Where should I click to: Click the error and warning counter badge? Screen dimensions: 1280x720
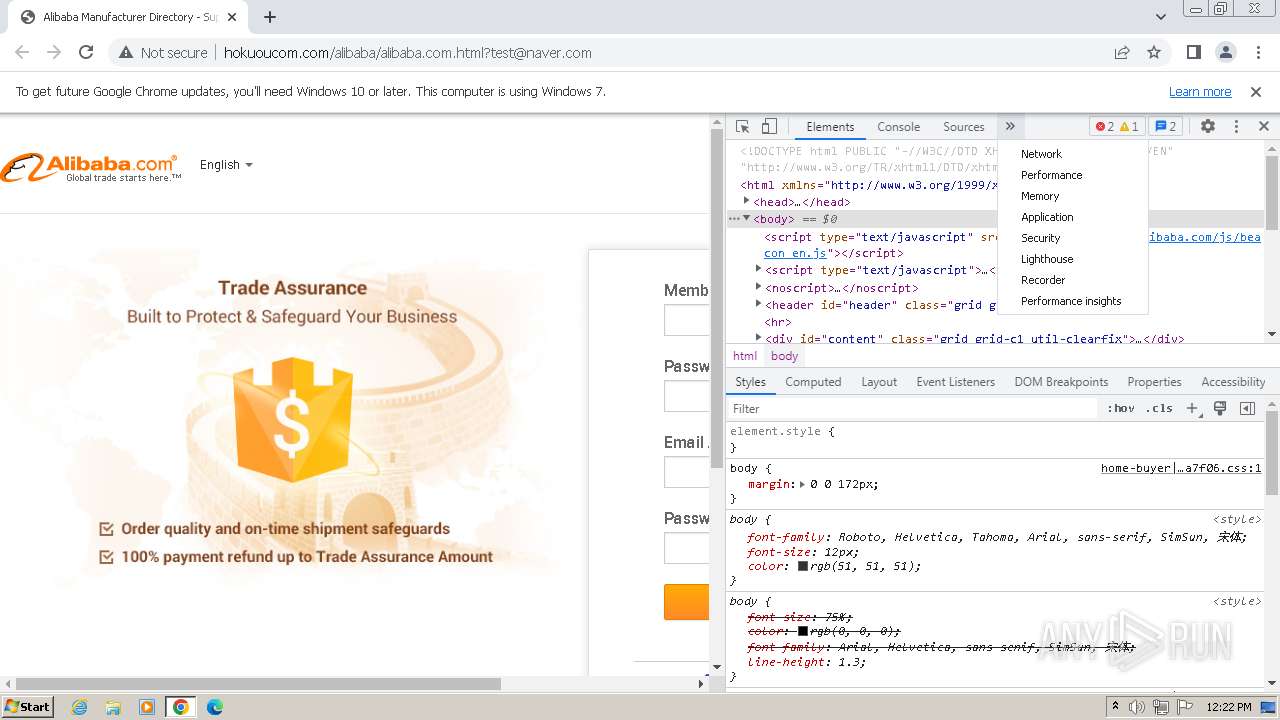1117,127
